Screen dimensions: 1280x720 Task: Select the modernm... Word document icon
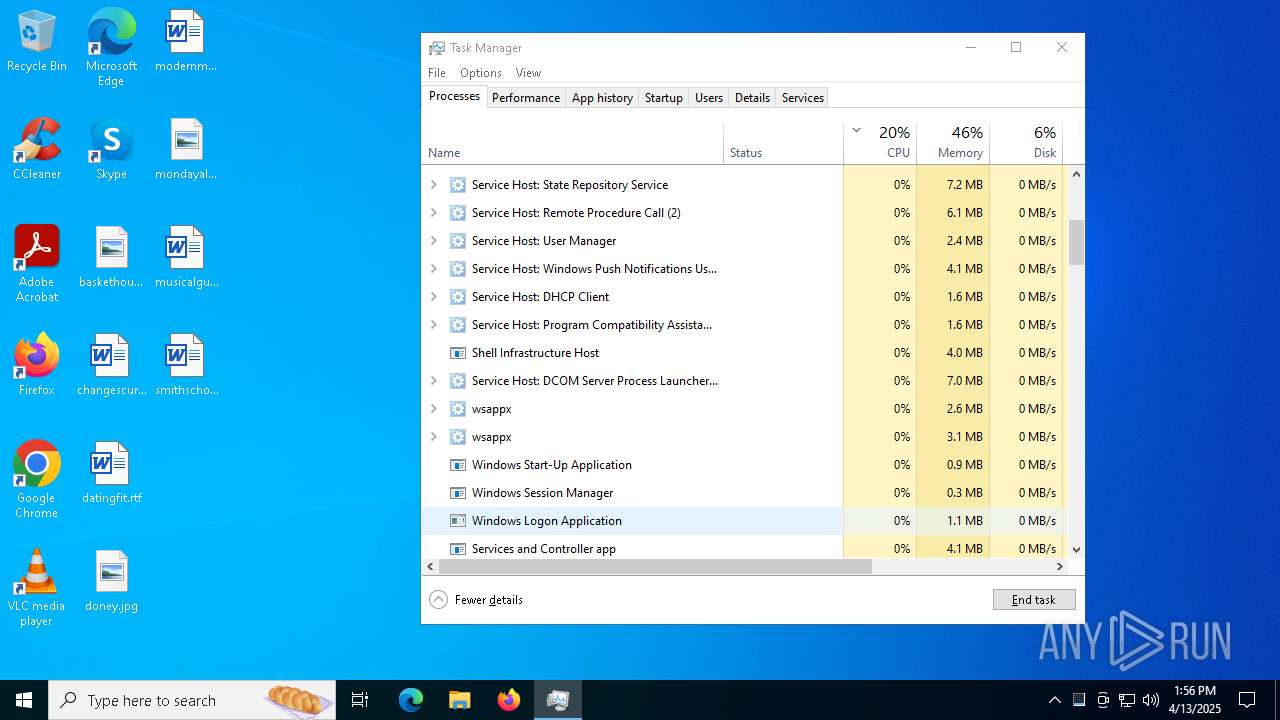point(185,41)
